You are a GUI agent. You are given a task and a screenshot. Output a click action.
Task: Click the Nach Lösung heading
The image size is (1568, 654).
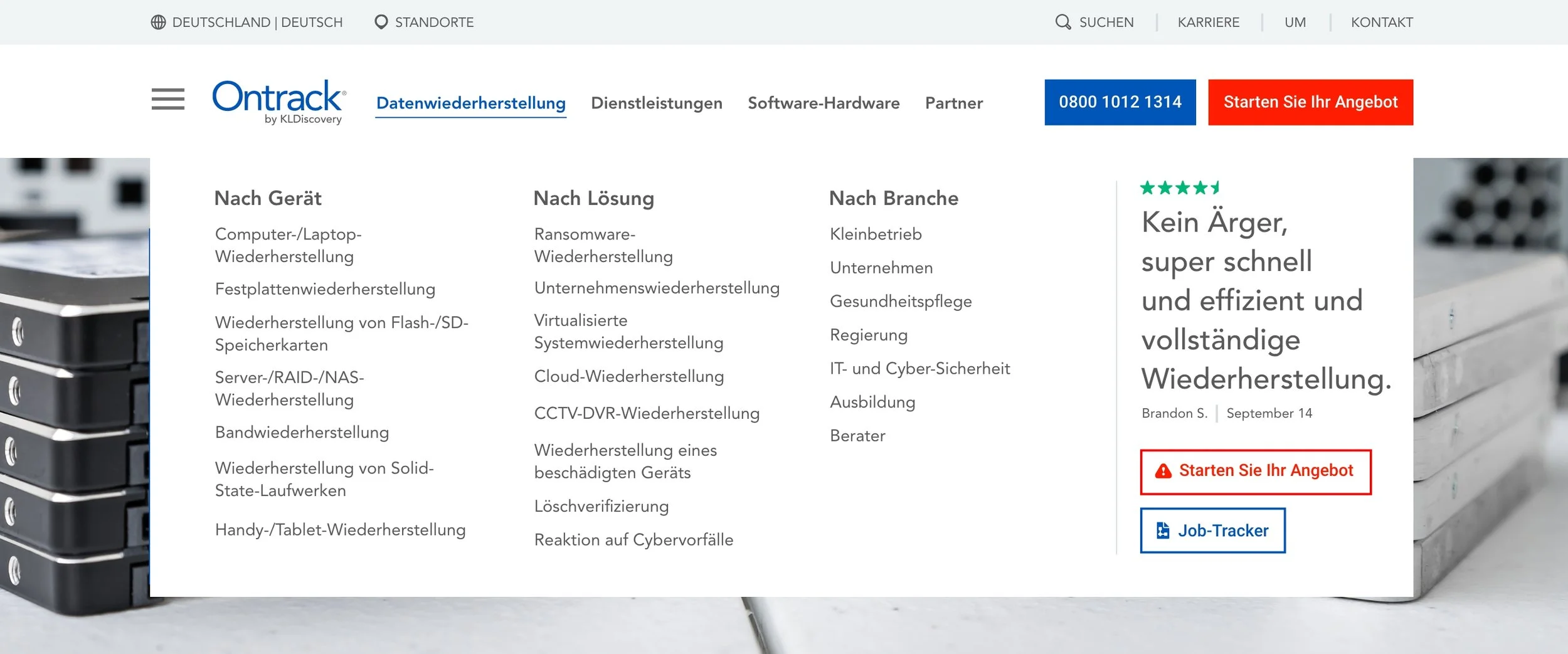click(x=593, y=198)
